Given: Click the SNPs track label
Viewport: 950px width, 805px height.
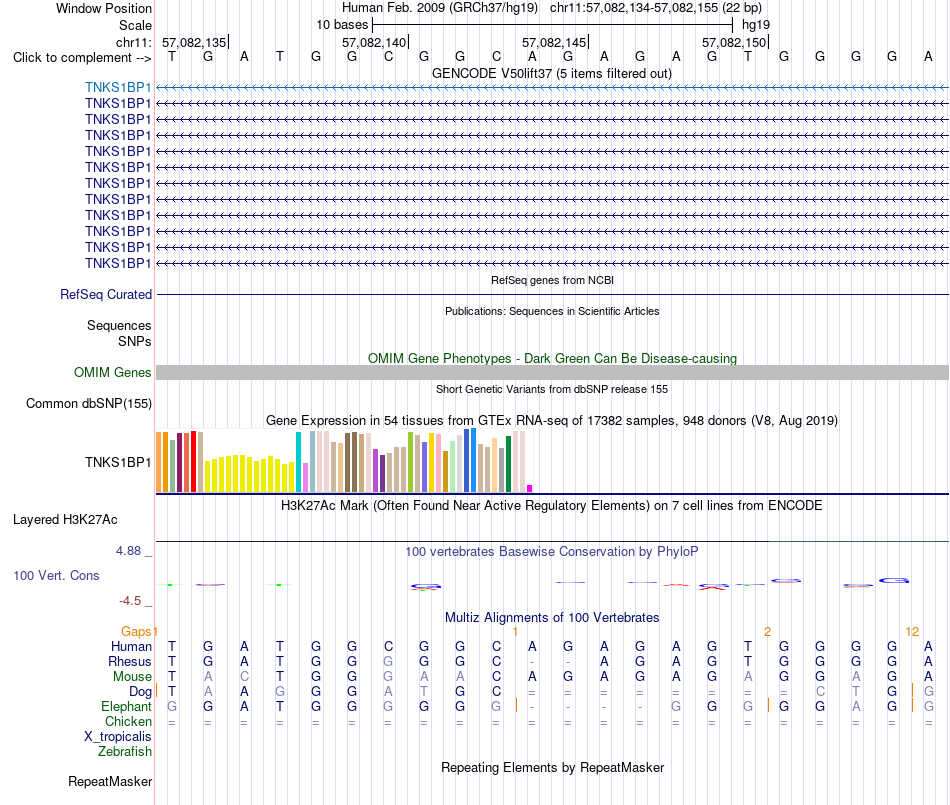Looking at the screenshot, I should (x=135, y=341).
